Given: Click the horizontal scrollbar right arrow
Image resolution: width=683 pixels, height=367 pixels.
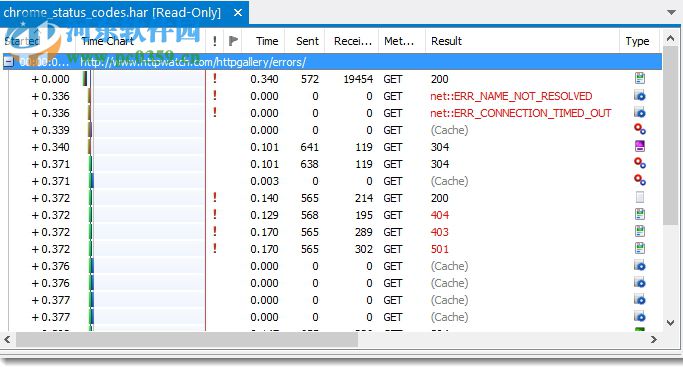Looking at the screenshot, I should pyautogui.click(x=653, y=339).
